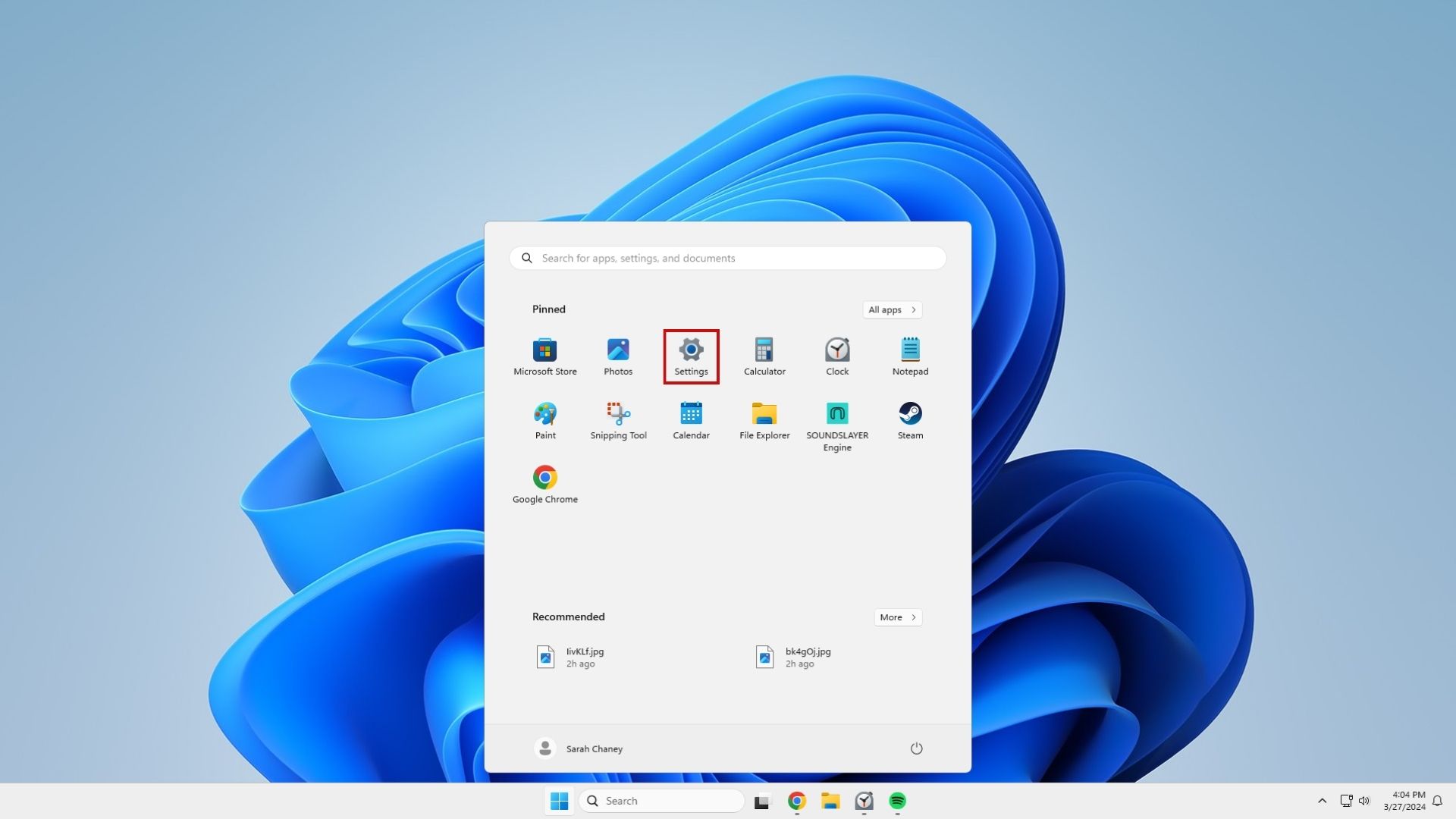
Task: Open Windows taskbar Search box
Action: click(661, 800)
